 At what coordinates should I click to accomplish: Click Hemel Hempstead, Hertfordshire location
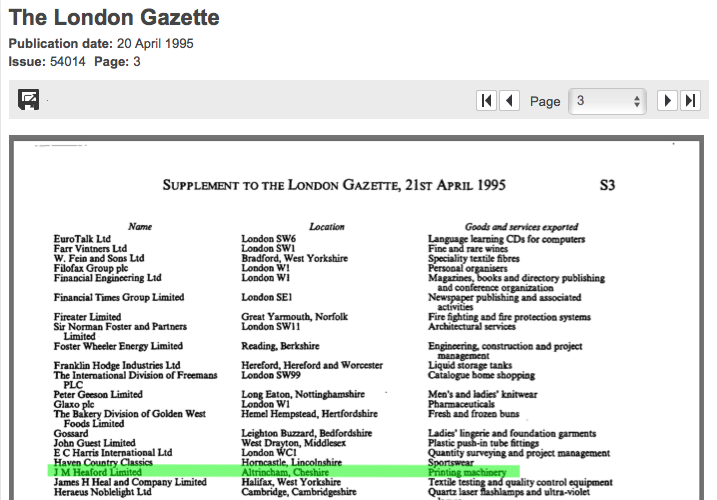click(x=310, y=414)
